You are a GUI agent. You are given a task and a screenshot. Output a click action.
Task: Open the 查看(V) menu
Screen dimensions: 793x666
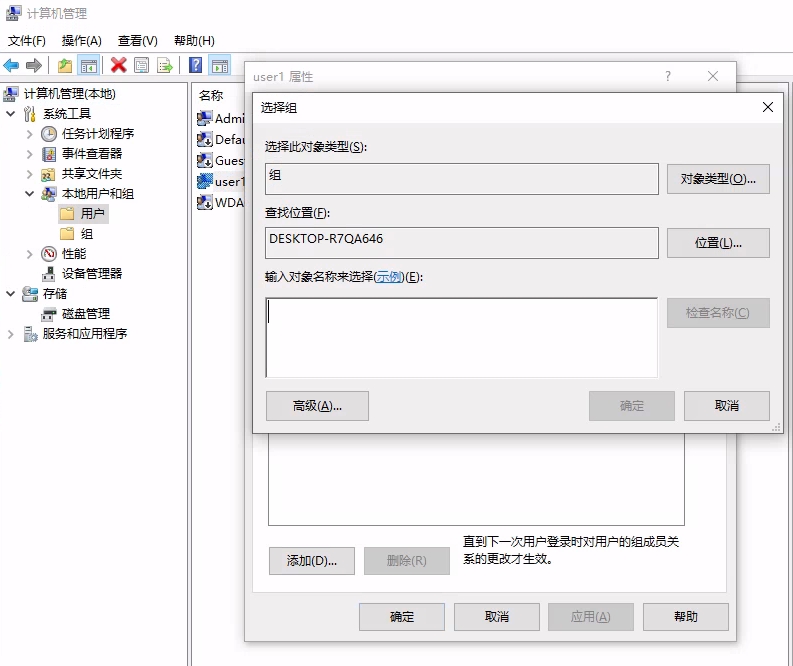click(x=137, y=41)
